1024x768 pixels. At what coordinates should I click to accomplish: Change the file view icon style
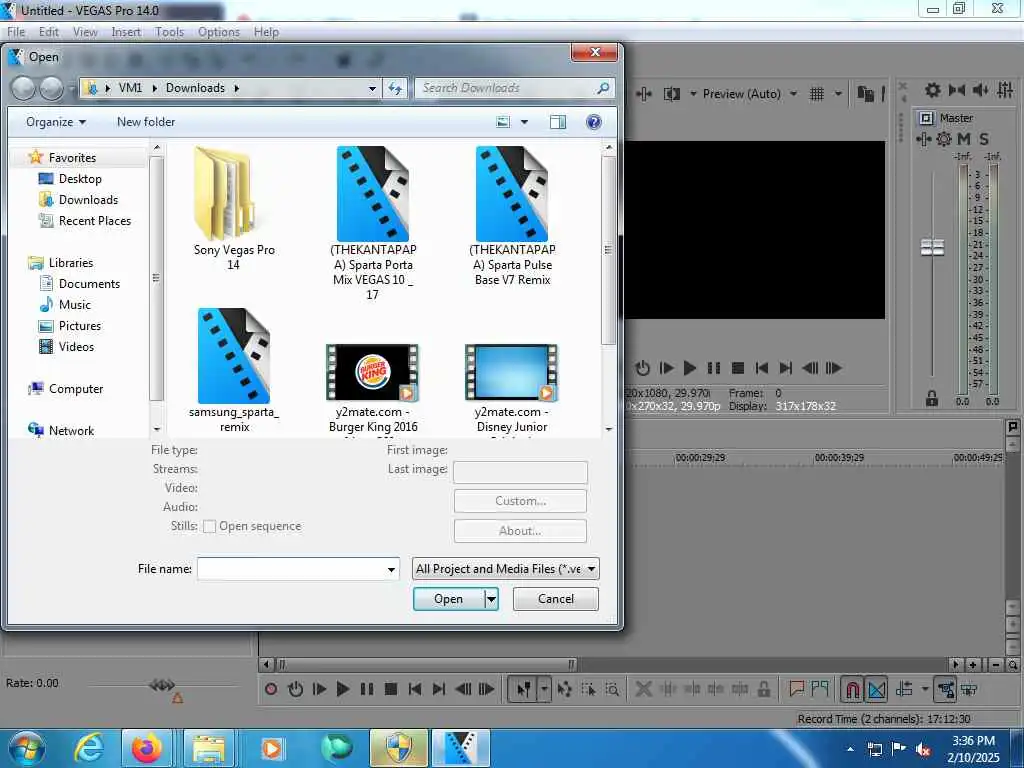[503, 122]
